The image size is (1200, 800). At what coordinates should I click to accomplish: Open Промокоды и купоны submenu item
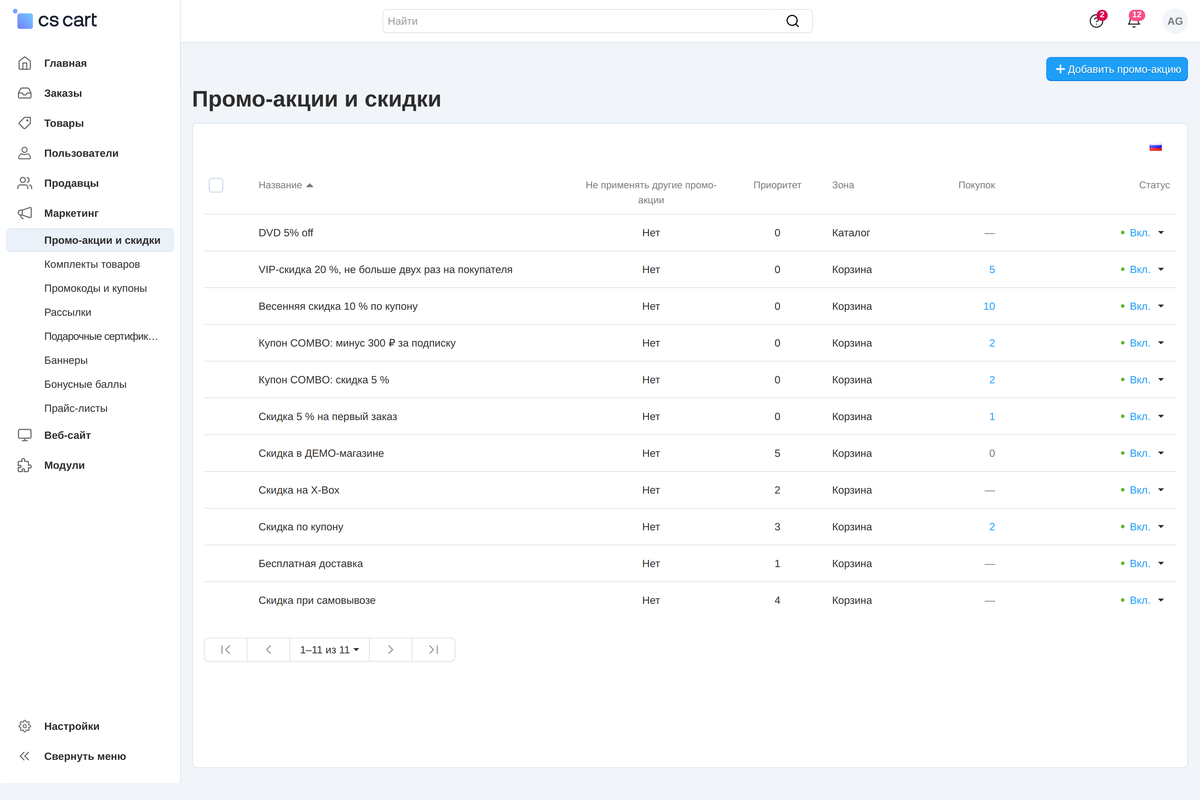95,288
